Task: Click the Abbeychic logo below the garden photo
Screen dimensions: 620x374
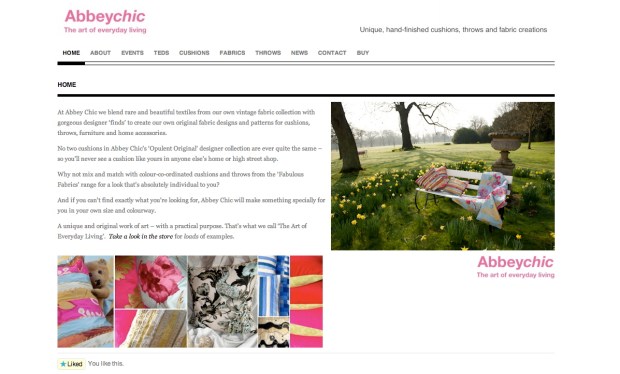Action: [x=516, y=267]
